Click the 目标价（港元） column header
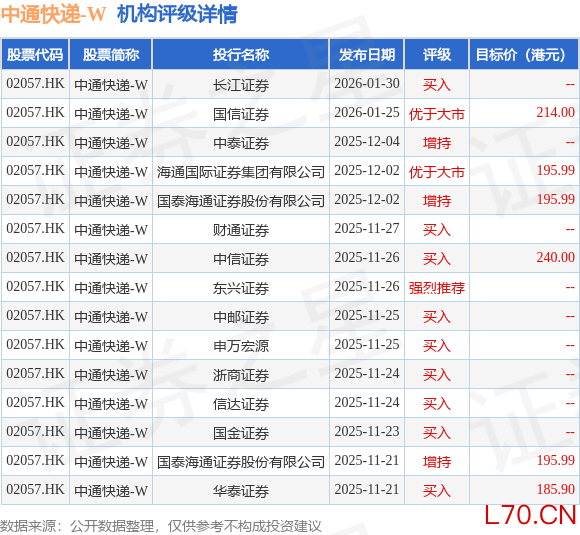Viewport: 580px width, 535px height. coord(524,55)
